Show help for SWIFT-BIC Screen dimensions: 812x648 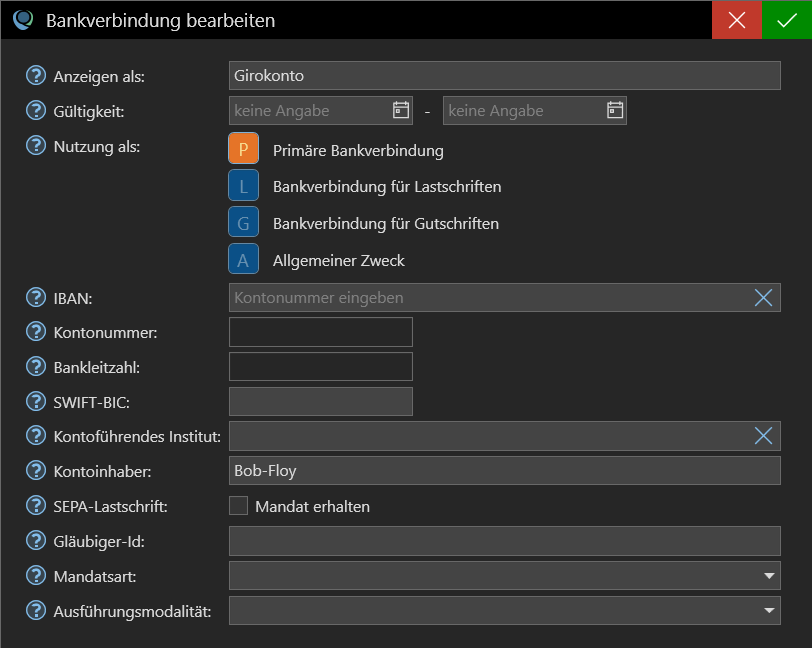click(x=36, y=401)
